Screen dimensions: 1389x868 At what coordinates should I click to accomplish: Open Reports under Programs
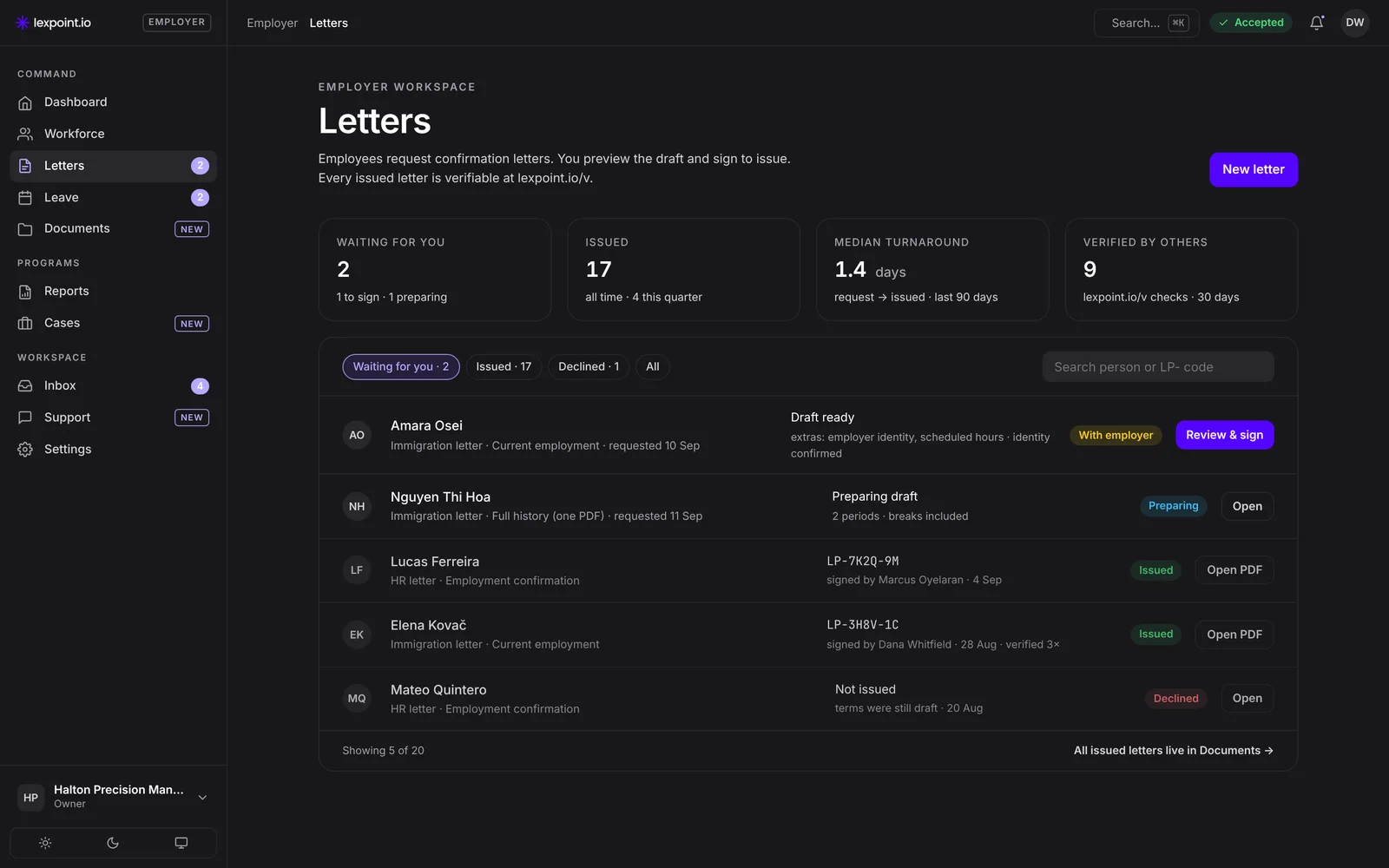pyautogui.click(x=113, y=292)
